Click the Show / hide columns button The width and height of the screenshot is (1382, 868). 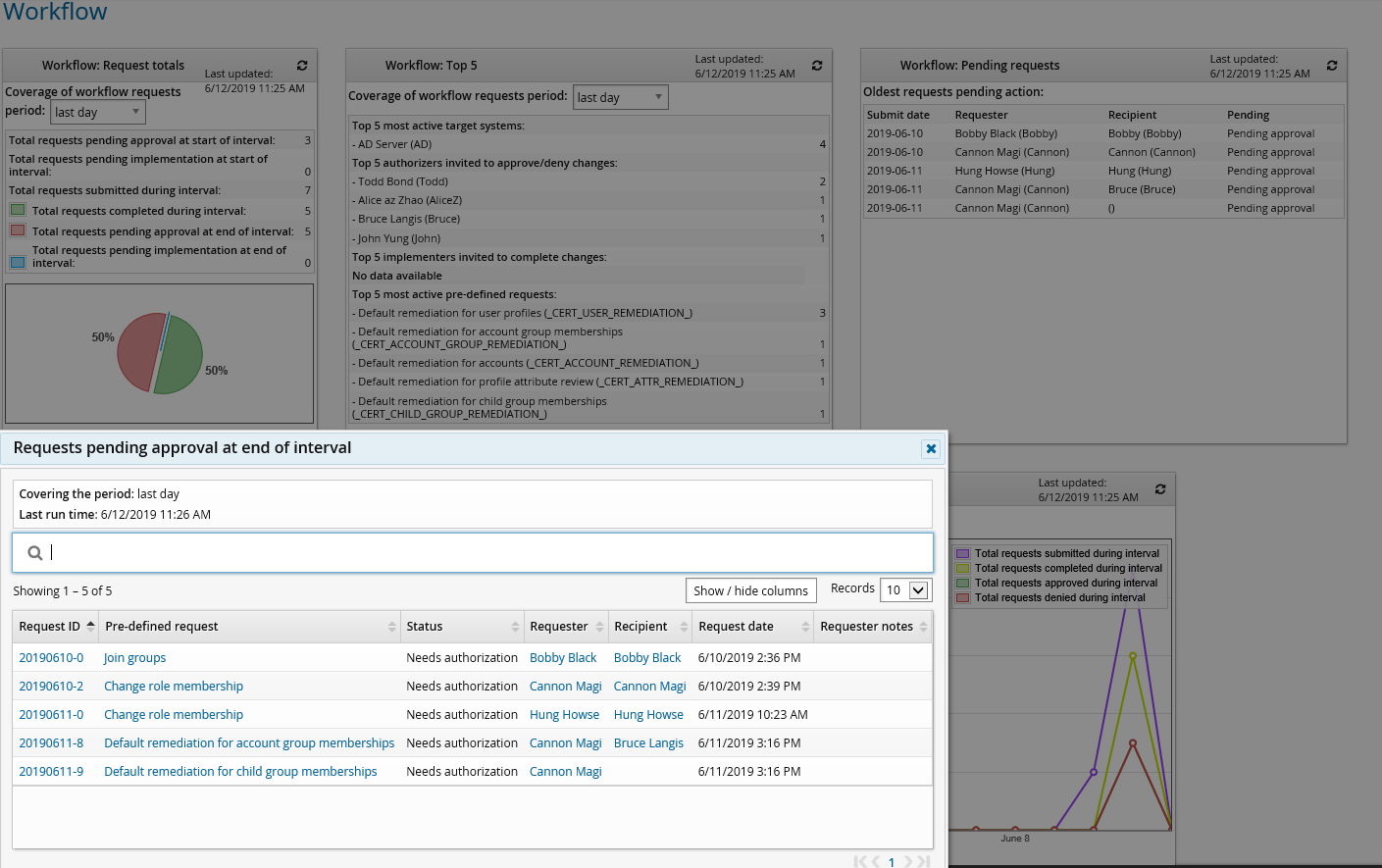pos(750,590)
